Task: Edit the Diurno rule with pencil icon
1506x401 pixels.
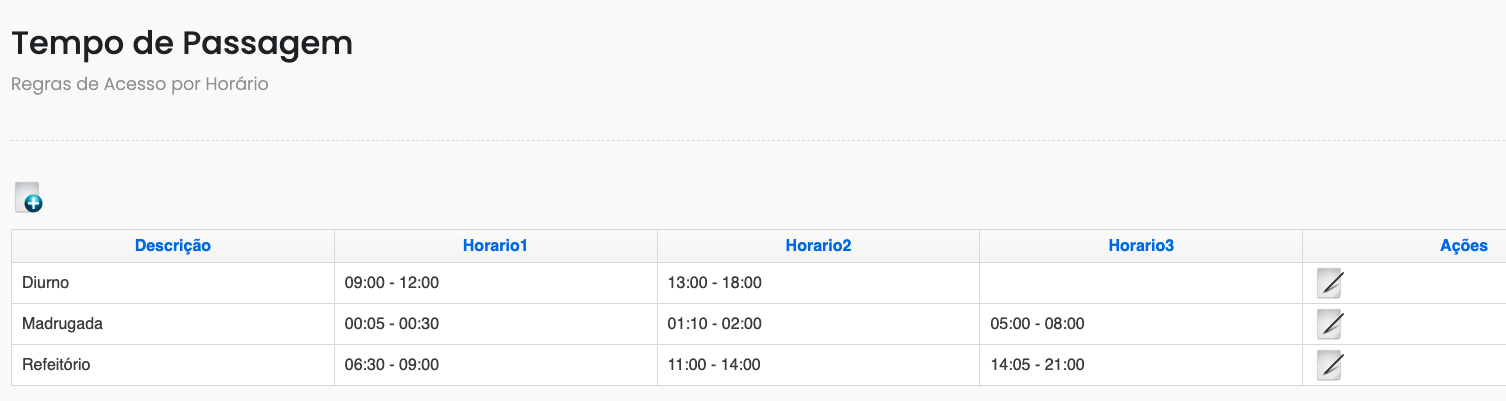Action: (1330, 283)
